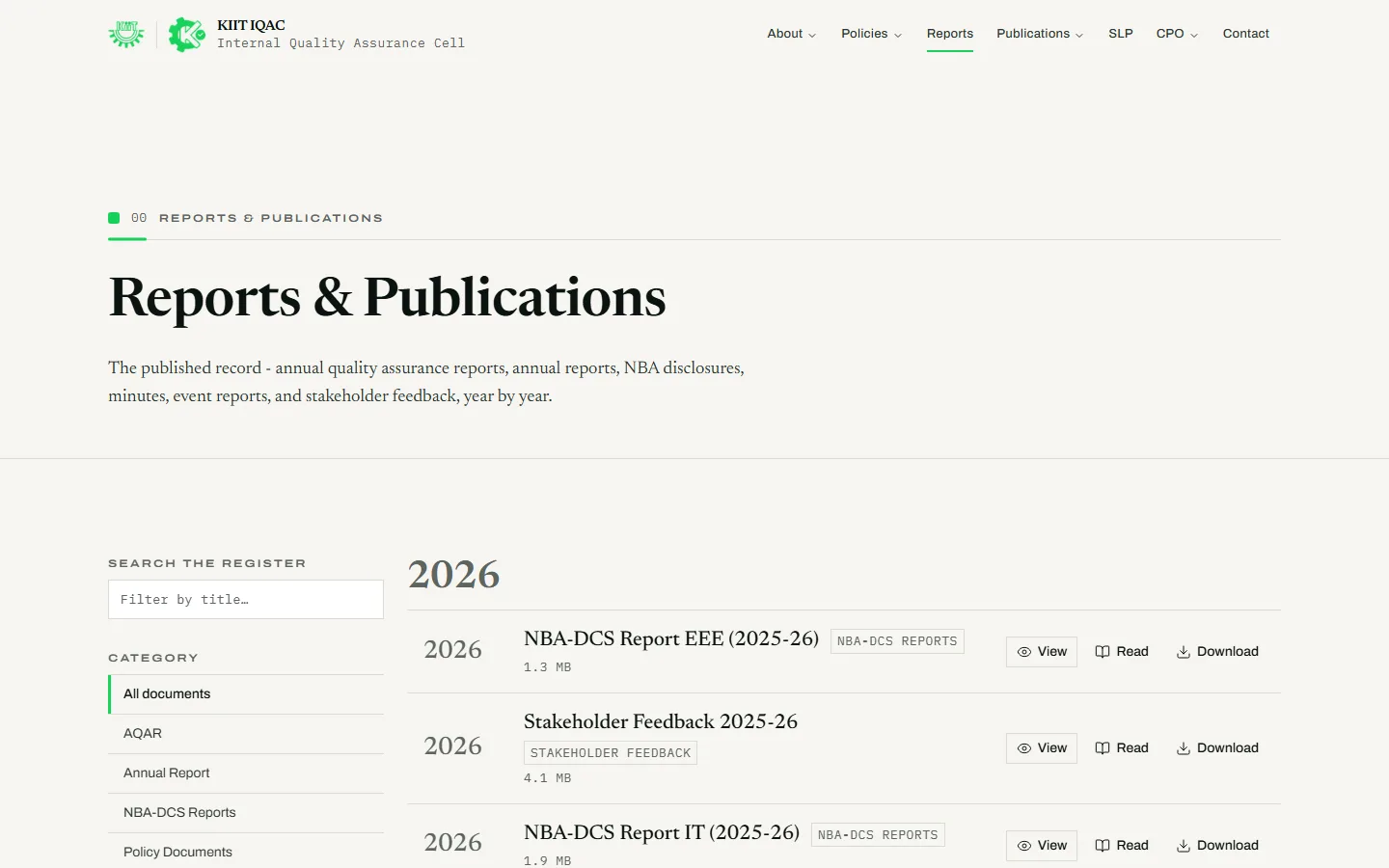Open the NBA-DCS Report EEE (2025-26) title
This screenshot has width=1389, height=868.
point(671,638)
